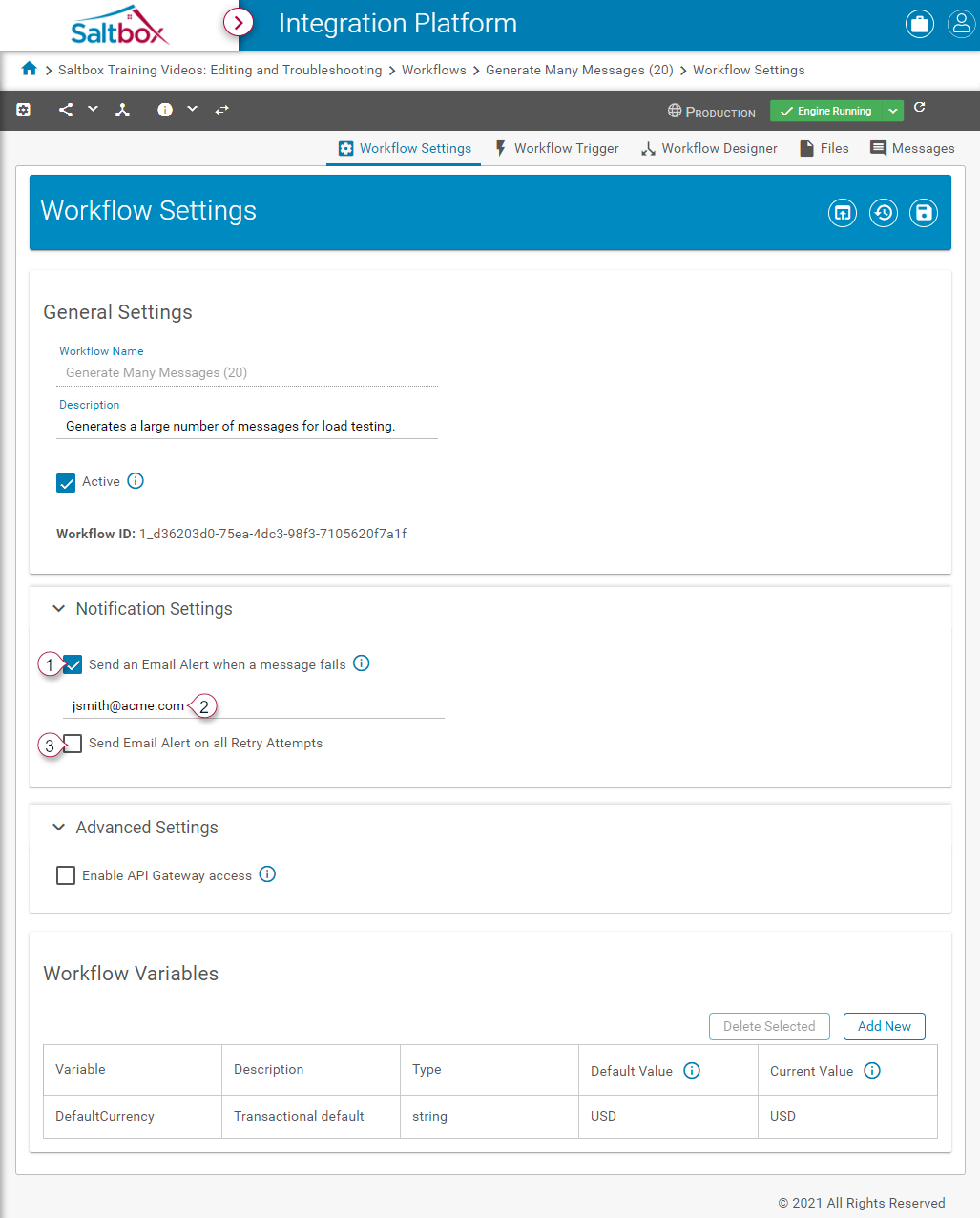
Task: Open the user profile icon
Action: pos(961,25)
